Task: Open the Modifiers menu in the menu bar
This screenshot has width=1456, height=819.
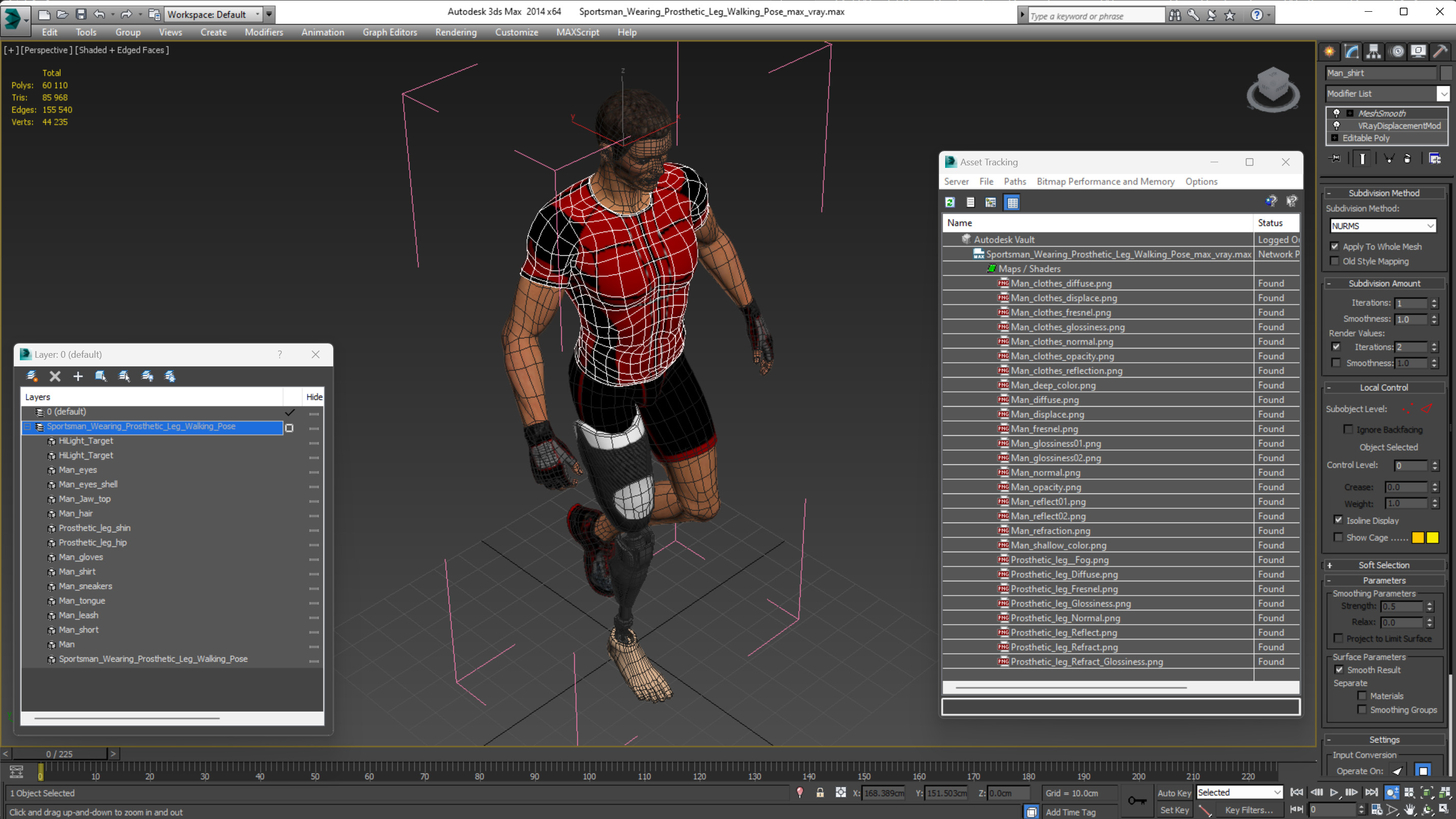Action: click(264, 32)
